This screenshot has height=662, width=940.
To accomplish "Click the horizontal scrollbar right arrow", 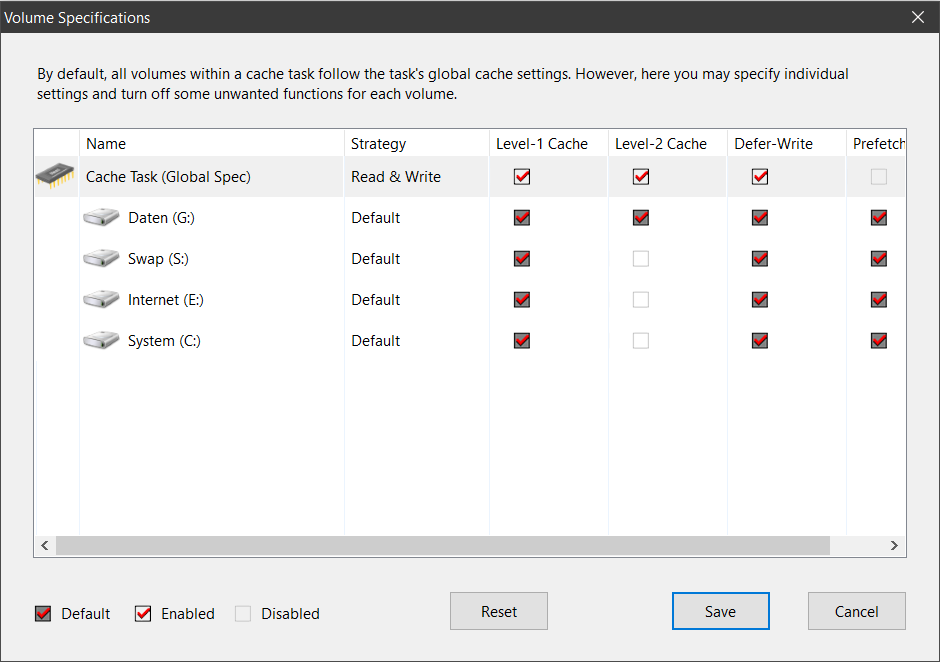I will click(896, 545).
